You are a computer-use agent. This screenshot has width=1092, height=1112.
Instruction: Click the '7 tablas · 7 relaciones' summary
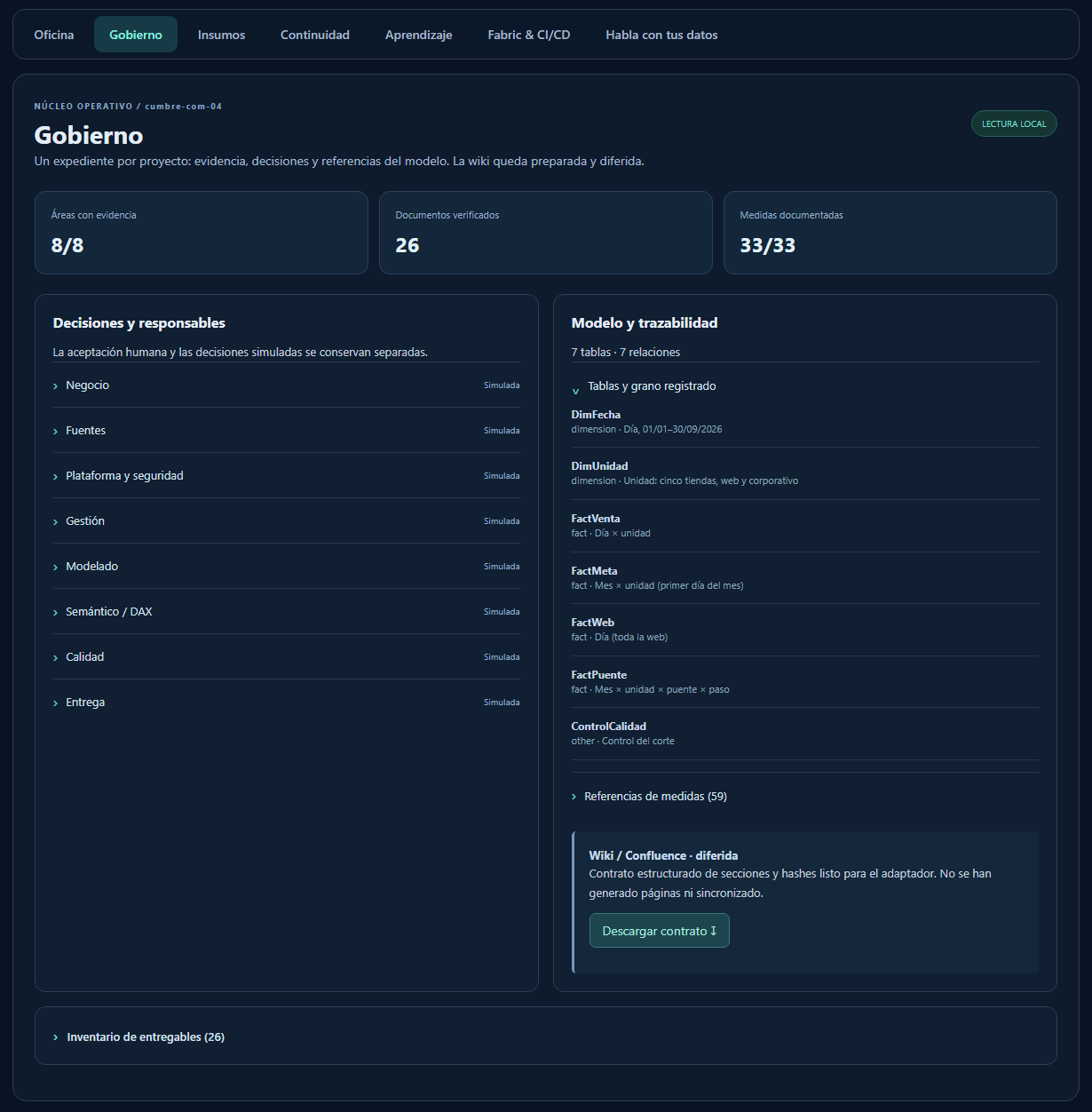pos(626,353)
